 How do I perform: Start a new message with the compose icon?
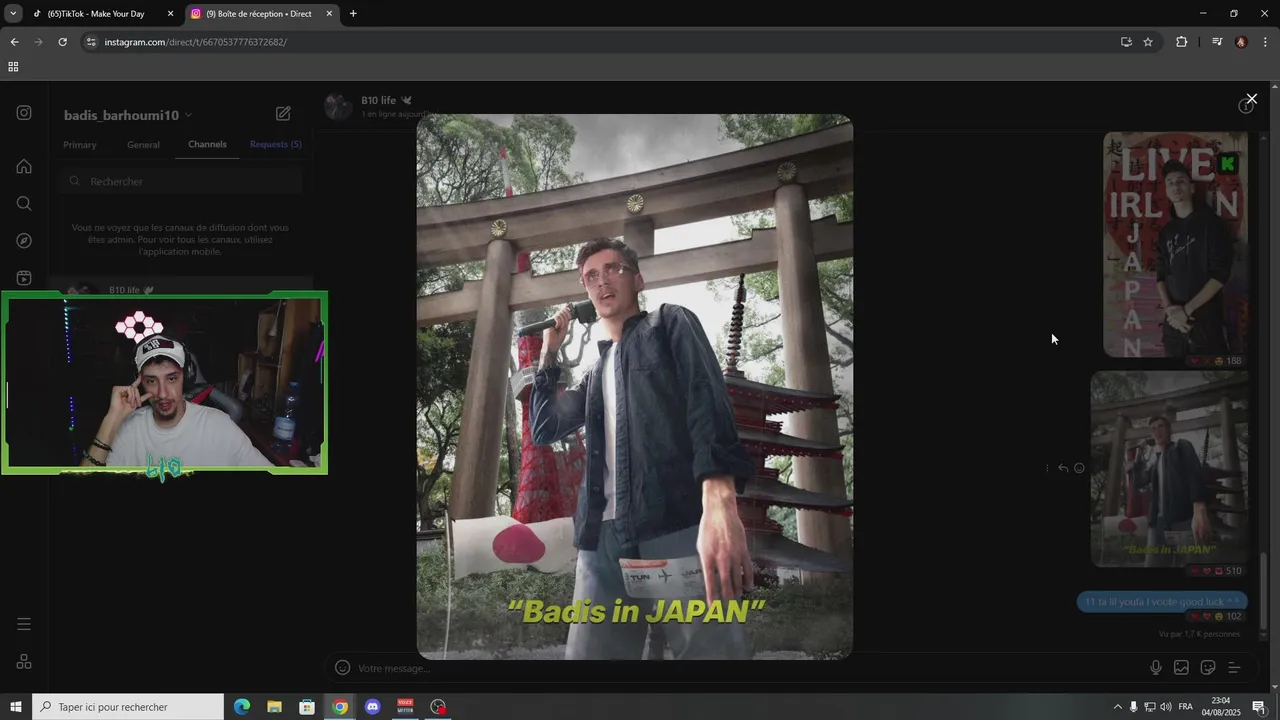coord(283,114)
